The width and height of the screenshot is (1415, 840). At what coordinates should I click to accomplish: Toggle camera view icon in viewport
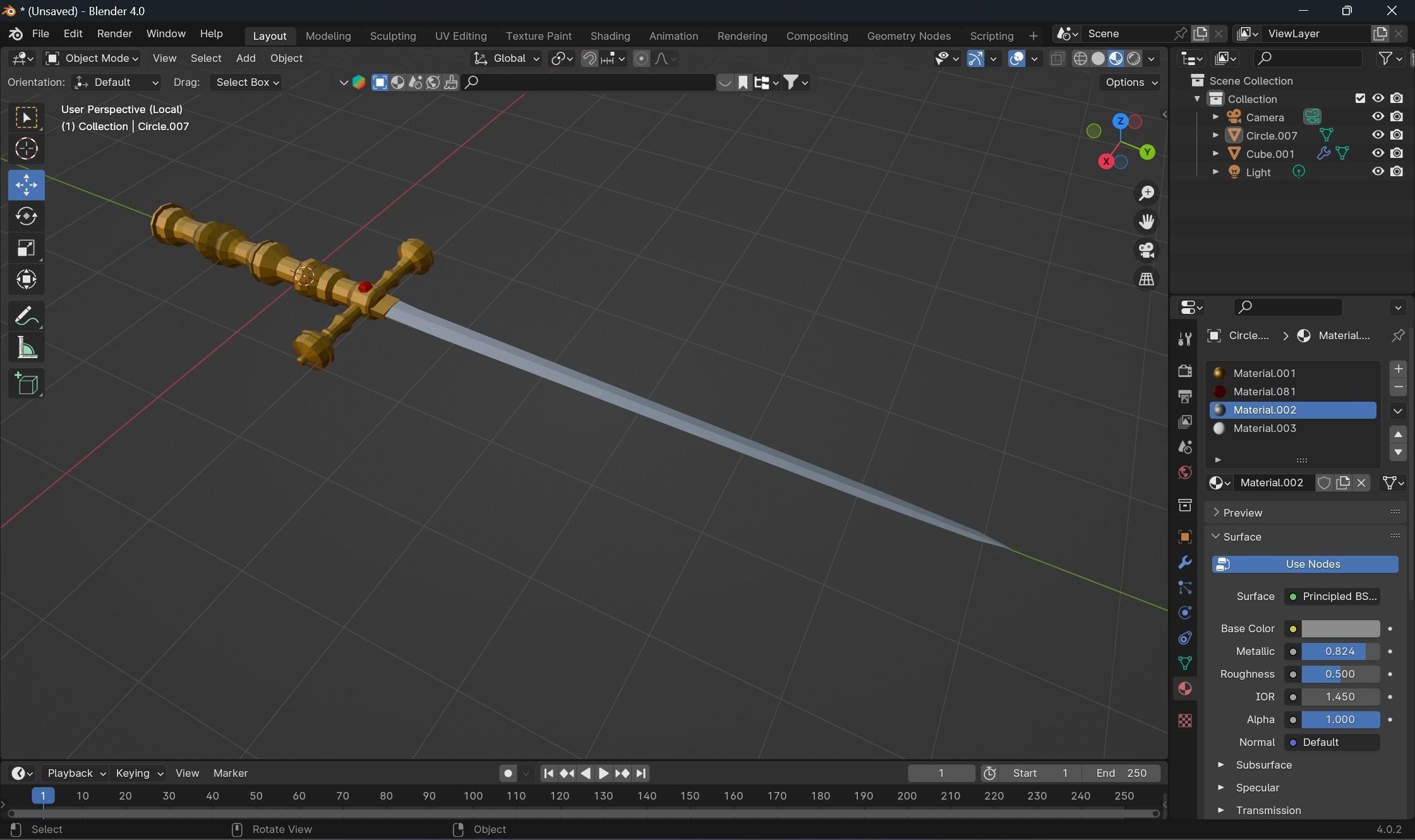(x=1146, y=250)
